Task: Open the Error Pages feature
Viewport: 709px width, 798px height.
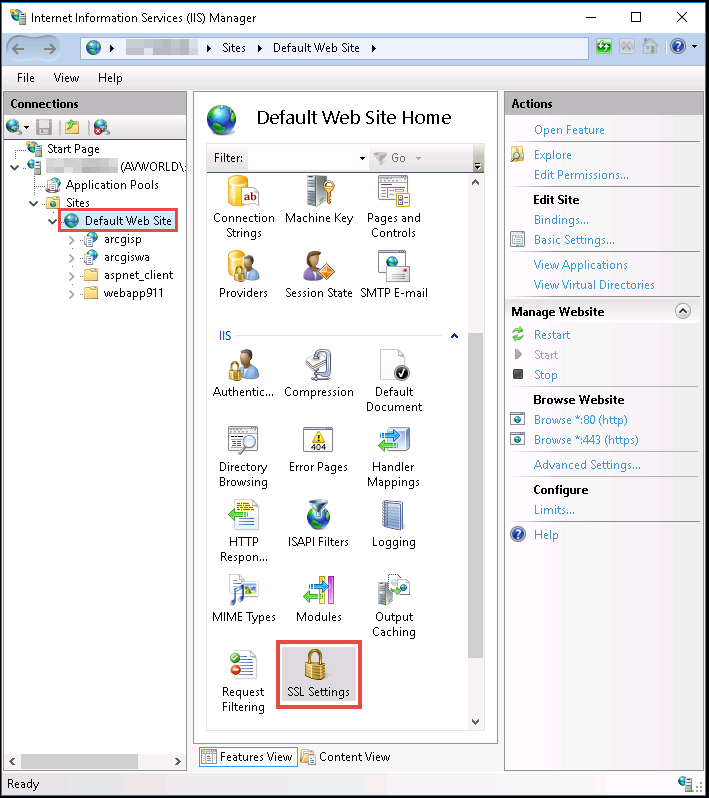Action: pyautogui.click(x=319, y=449)
